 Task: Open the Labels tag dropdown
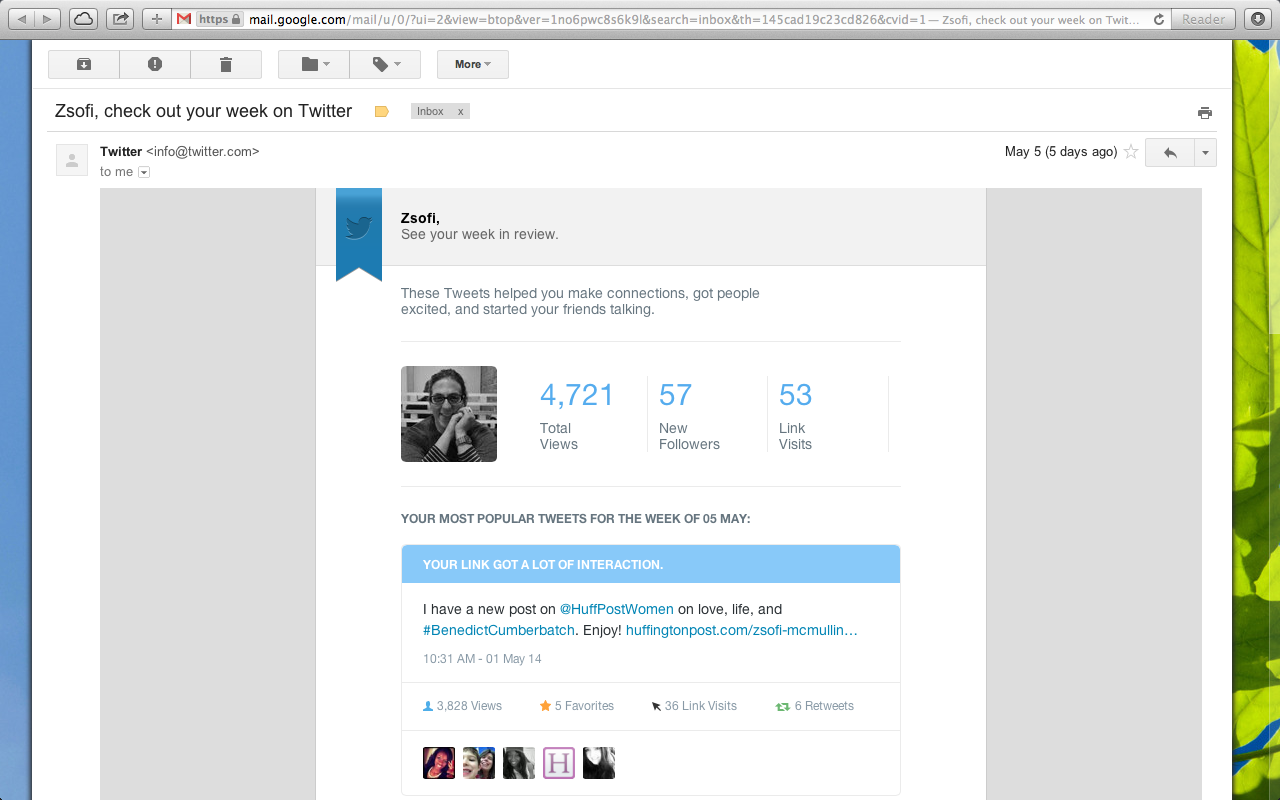pyautogui.click(x=385, y=64)
